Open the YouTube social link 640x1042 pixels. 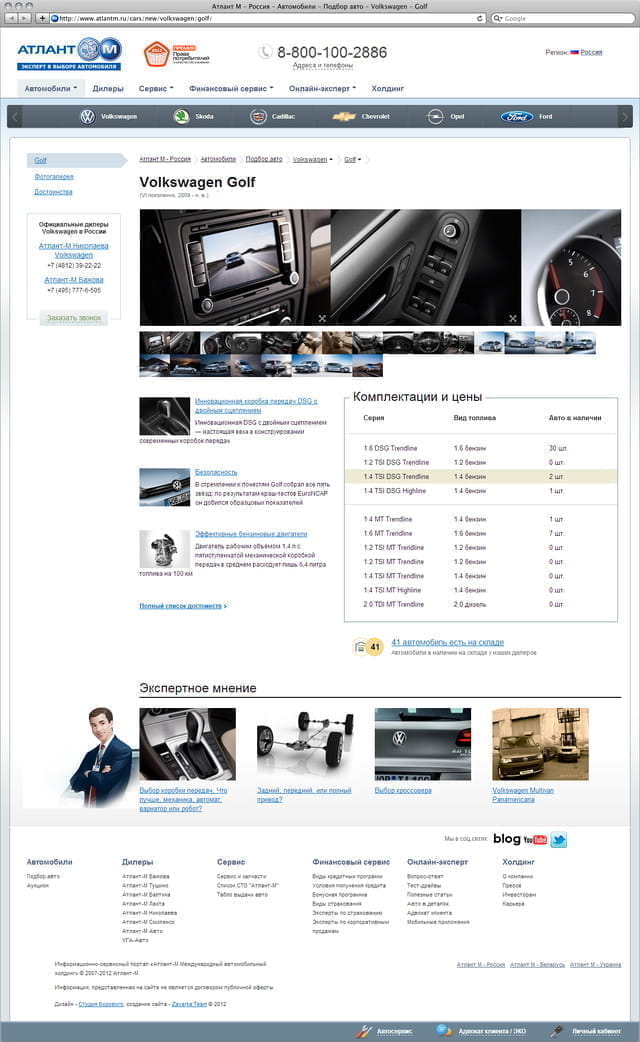[535, 839]
